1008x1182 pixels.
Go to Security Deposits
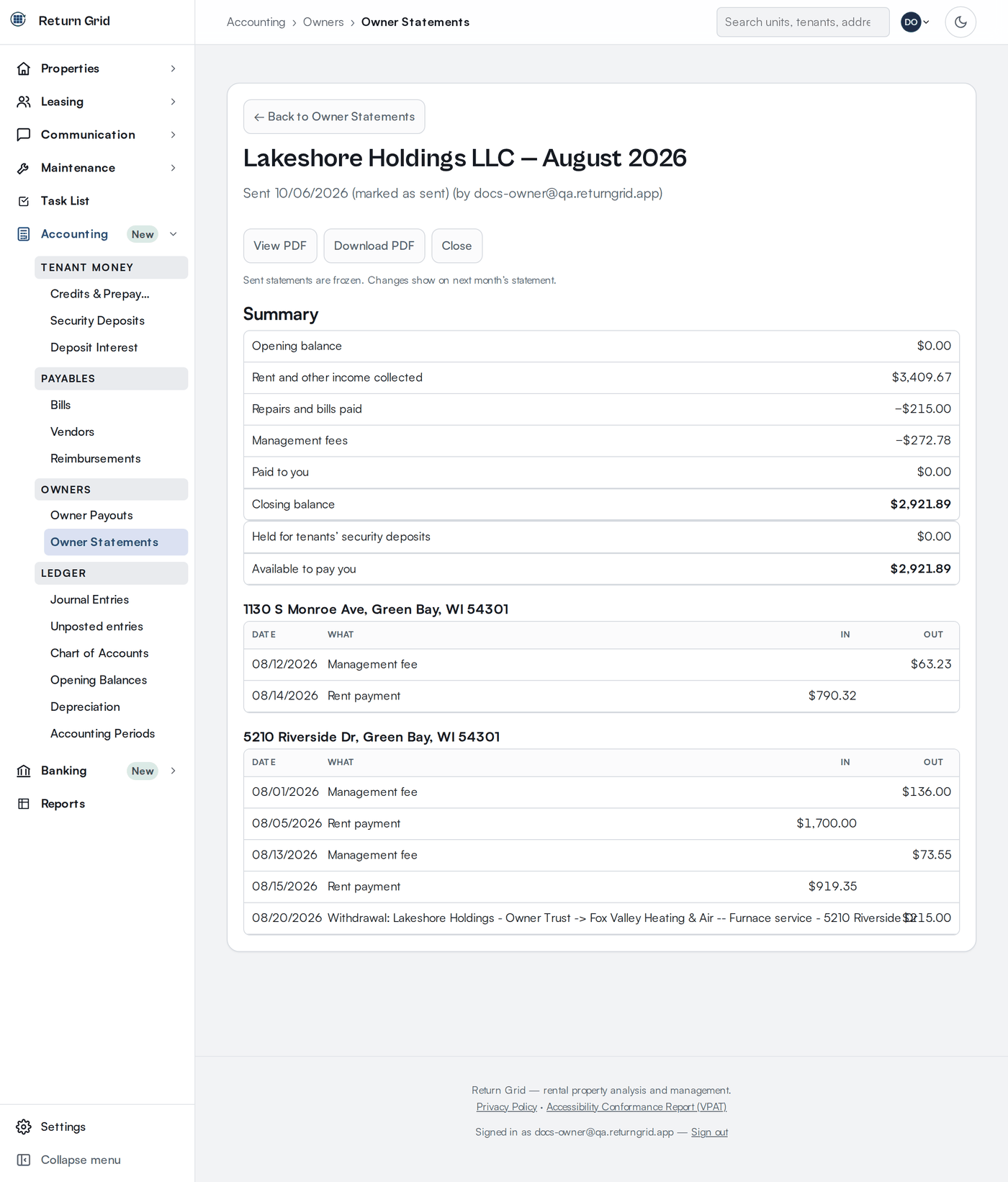click(116, 321)
